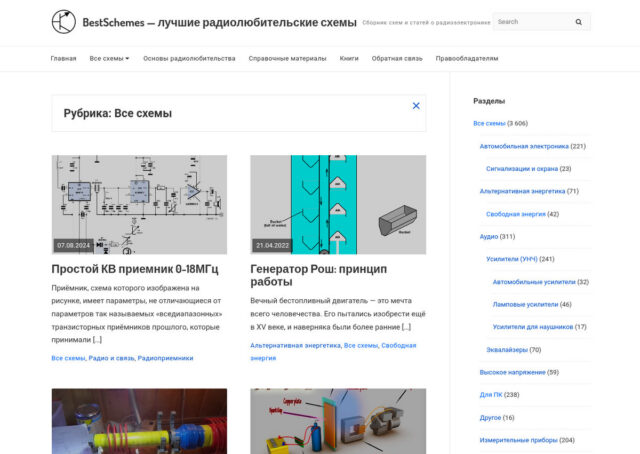
Task: Click the 21.04.2022 date badge
Action: coord(272,245)
